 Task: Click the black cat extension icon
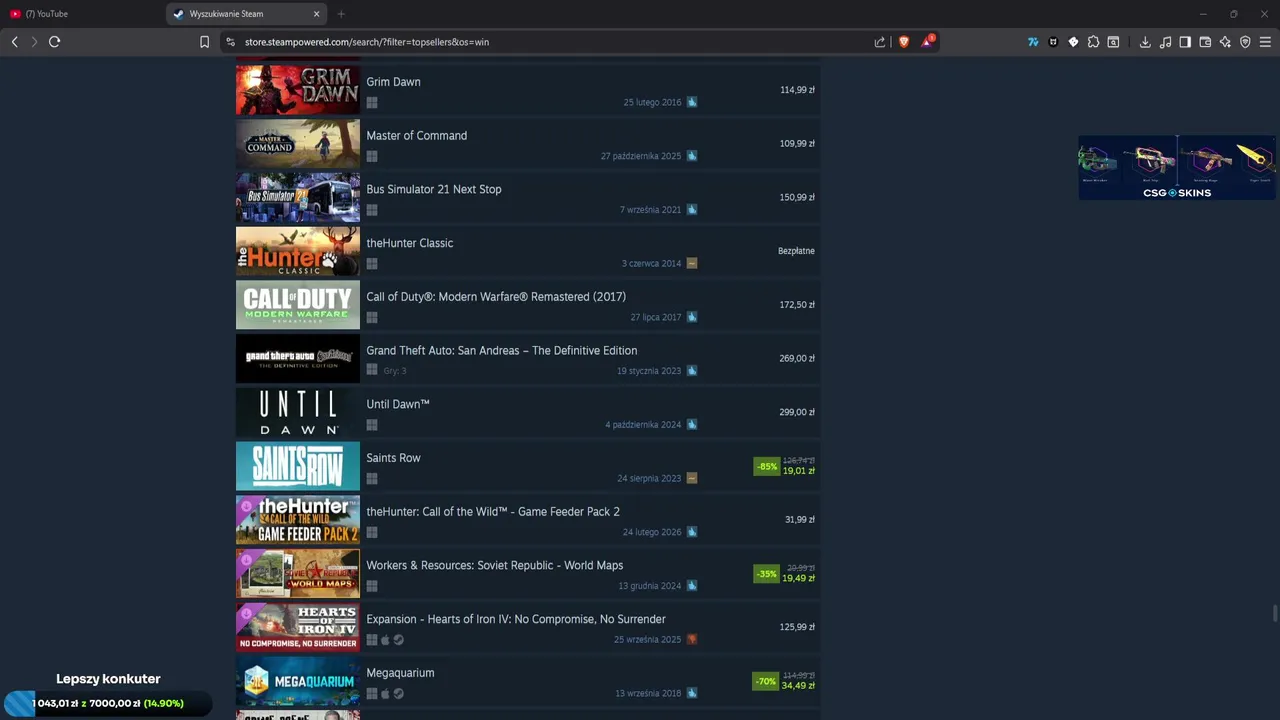(1053, 42)
